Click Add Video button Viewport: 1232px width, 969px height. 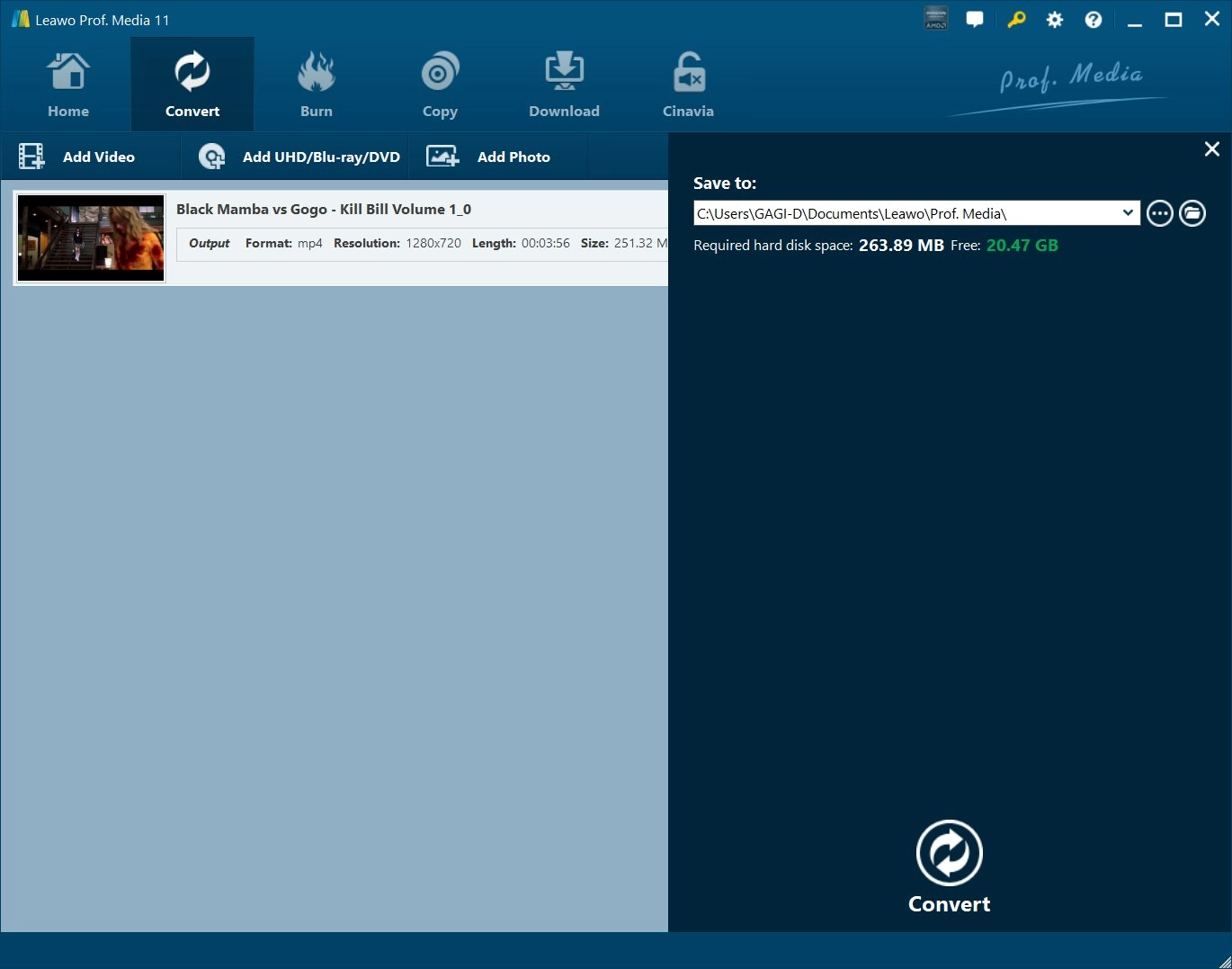78,157
